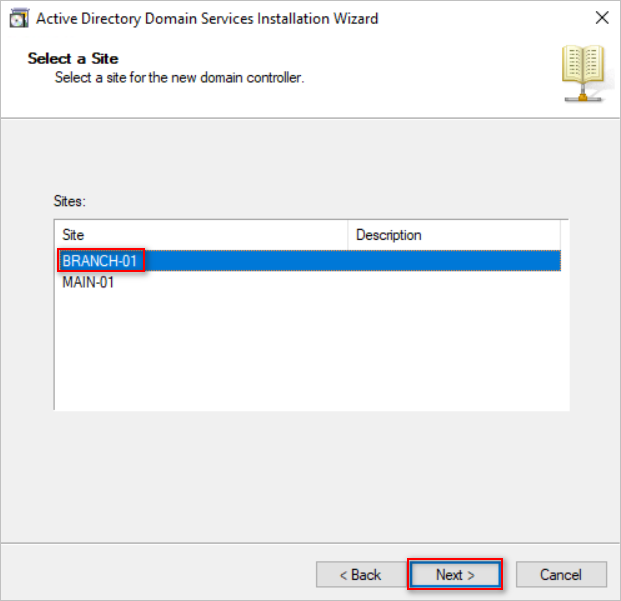Click the Description column header
The height and width of the screenshot is (601, 621).
tap(454, 235)
